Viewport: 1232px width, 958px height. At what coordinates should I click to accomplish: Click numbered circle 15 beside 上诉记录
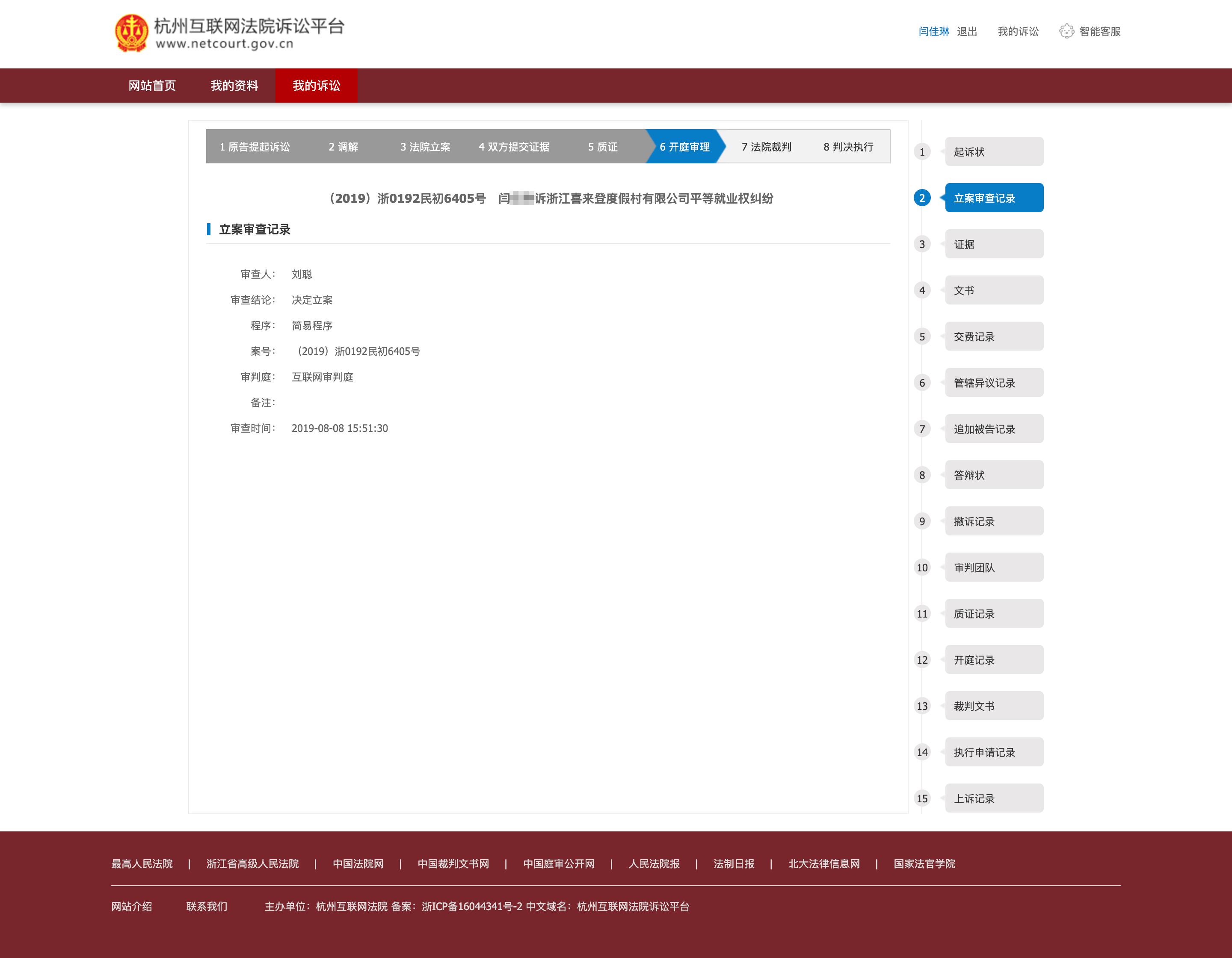pyautogui.click(x=922, y=798)
